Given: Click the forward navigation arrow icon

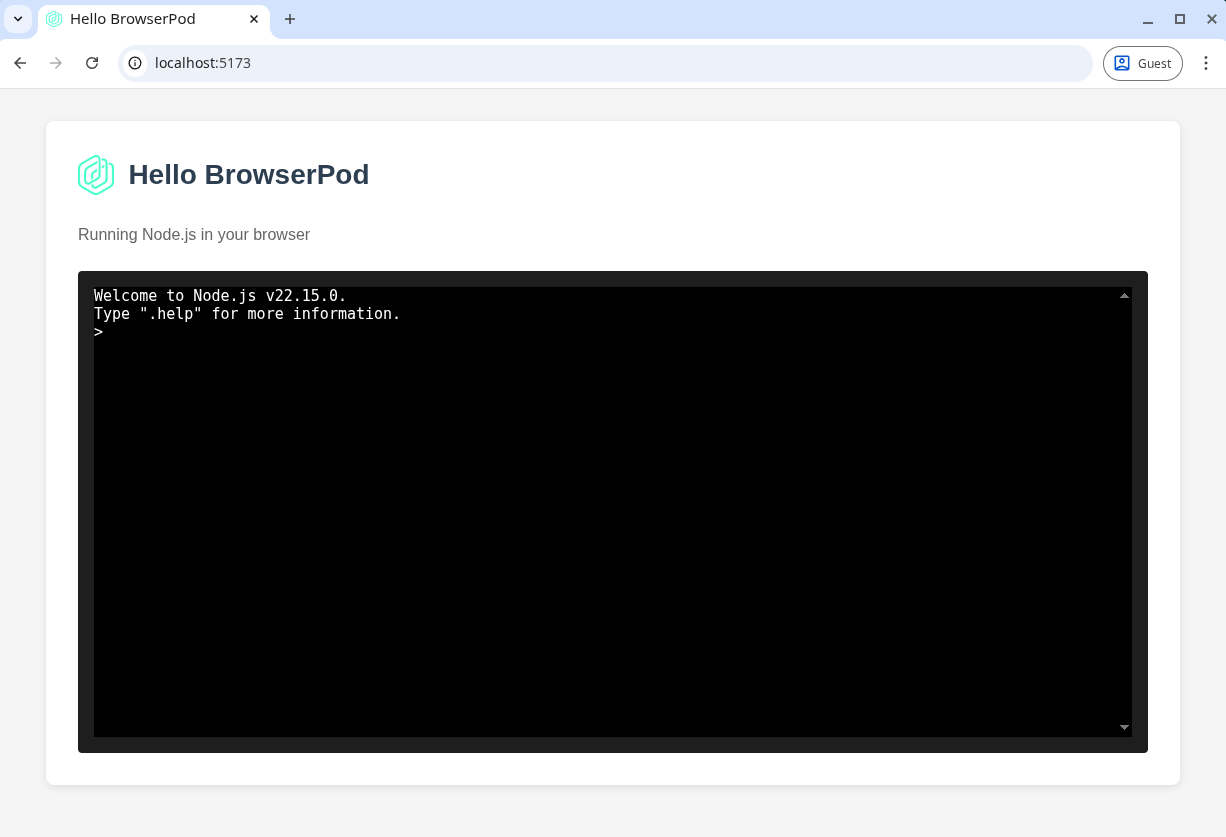Looking at the screenshot, I should [x=56, y=63].
